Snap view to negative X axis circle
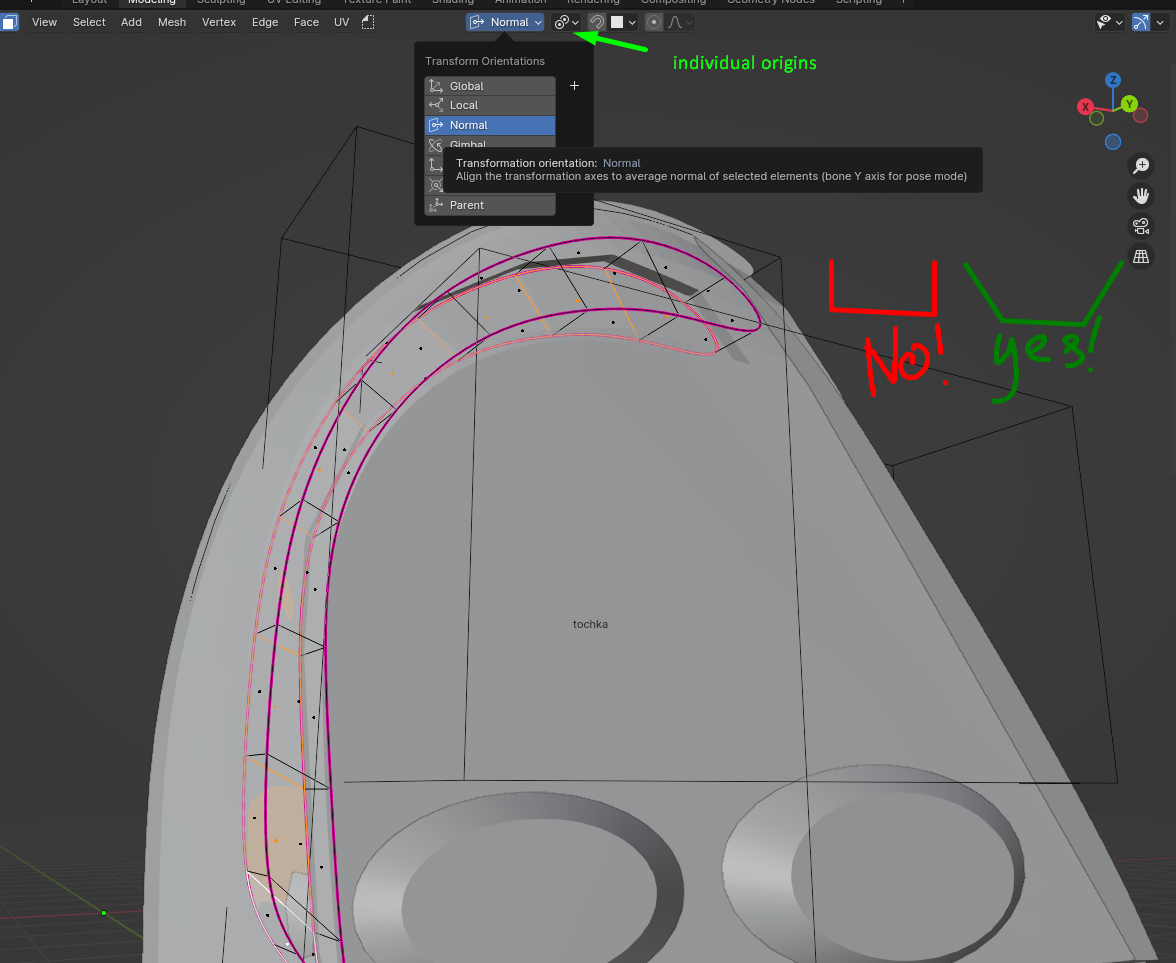This screenshot has width=1176, height=963. (1141, 116)
